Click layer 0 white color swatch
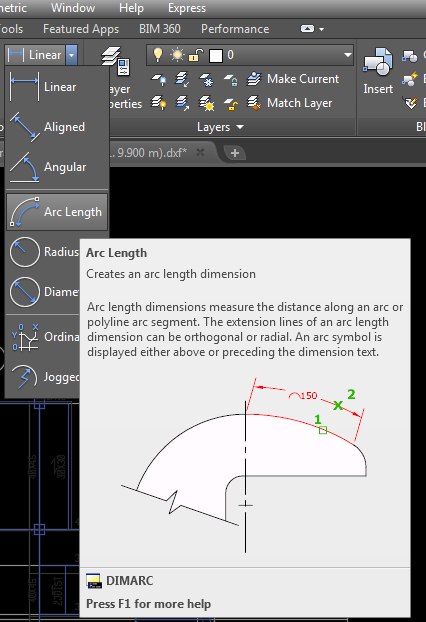The height and width of the screenshot is (622, 426). (216, 56)
